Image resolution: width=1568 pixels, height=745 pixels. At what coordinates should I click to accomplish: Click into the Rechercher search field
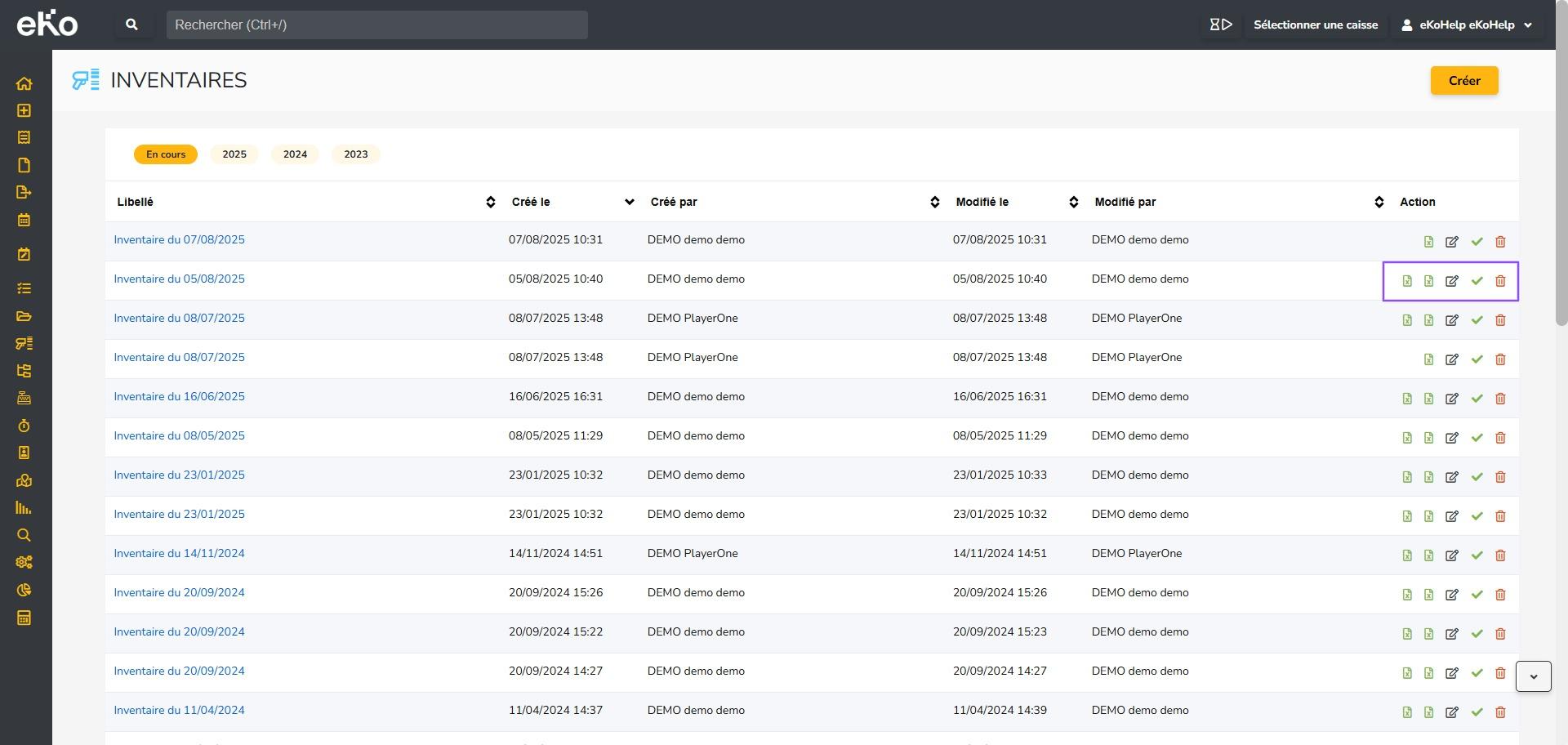[x=376, y=25]
